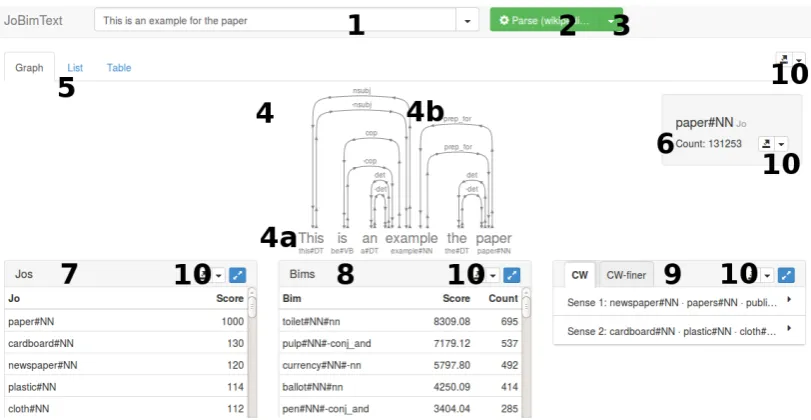Select the plastic#NN row in Jos
This screenshot has width=811, height=420.
(x=126, y=387)
